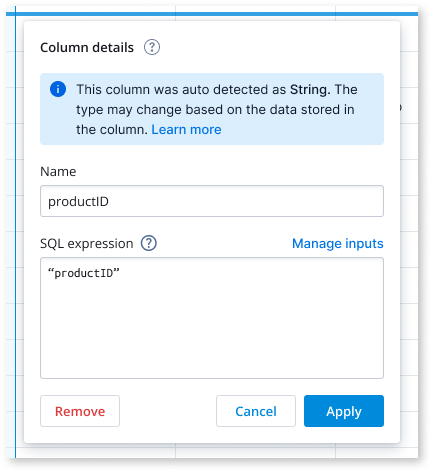The width and height of the screenshot is (432, 472).
Task: Focus the Name field containing productID
Action: [x=212, y=201]
